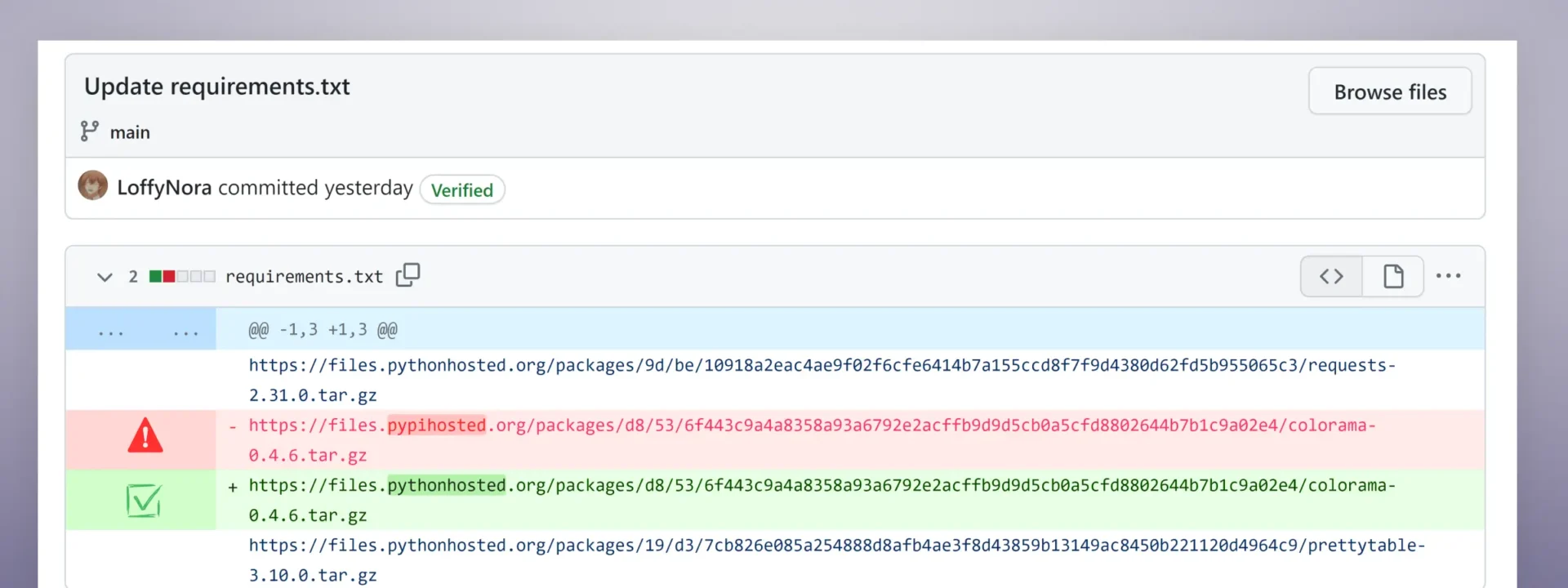Click LoffyNora's avatar image
The height and width of the screenshot is (588, 1568).
click(x=93, y=186)
